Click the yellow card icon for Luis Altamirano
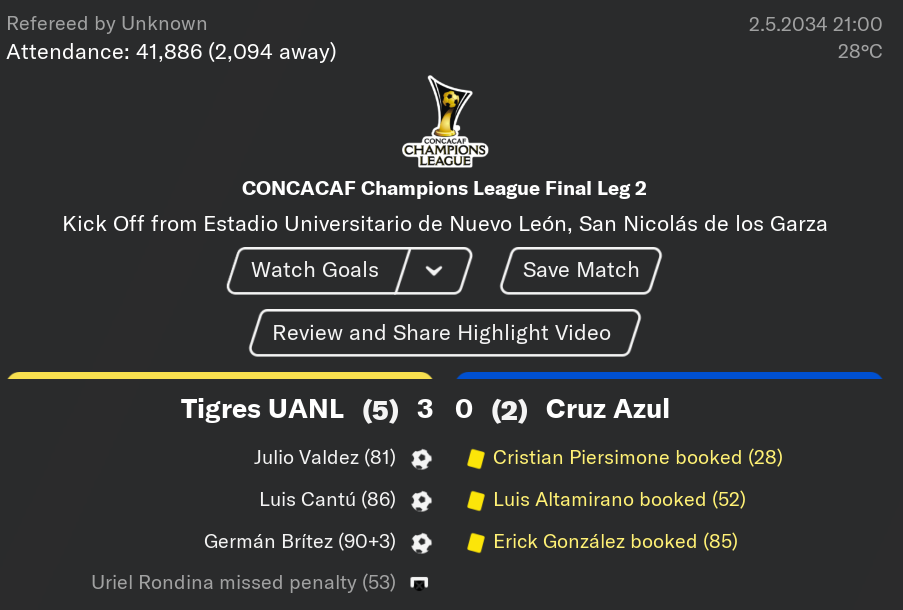Image resolution: width=903 pixels, height=610 pixels. pyautogui.click(x=476, y=501)
